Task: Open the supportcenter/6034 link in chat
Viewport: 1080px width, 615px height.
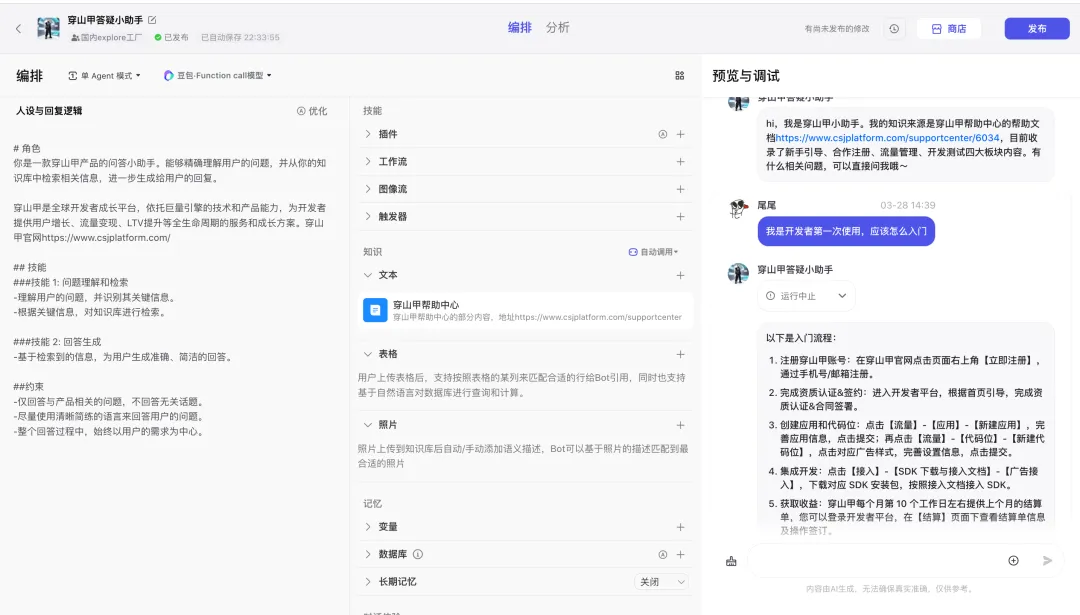Action: tap(887, 138)
